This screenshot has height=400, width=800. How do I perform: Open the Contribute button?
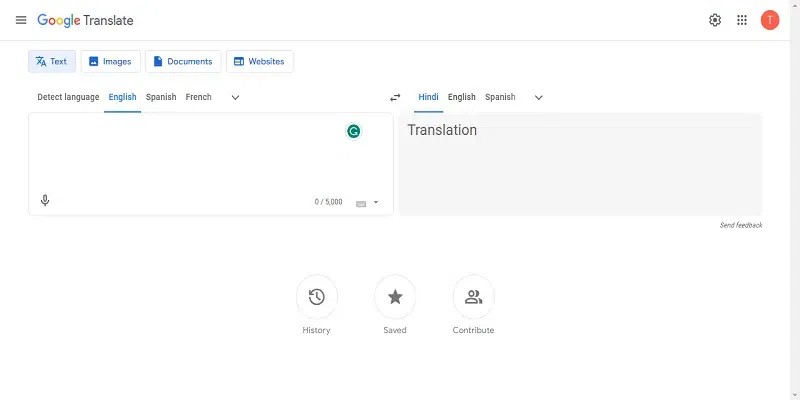(x=473, y=297)
